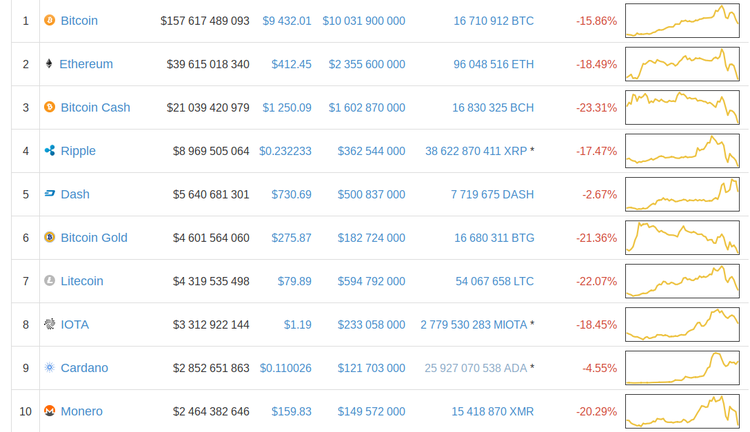View the Bitcoin Cash price sparkline chart
Screen dimensions: 750x432
[682, 107]
